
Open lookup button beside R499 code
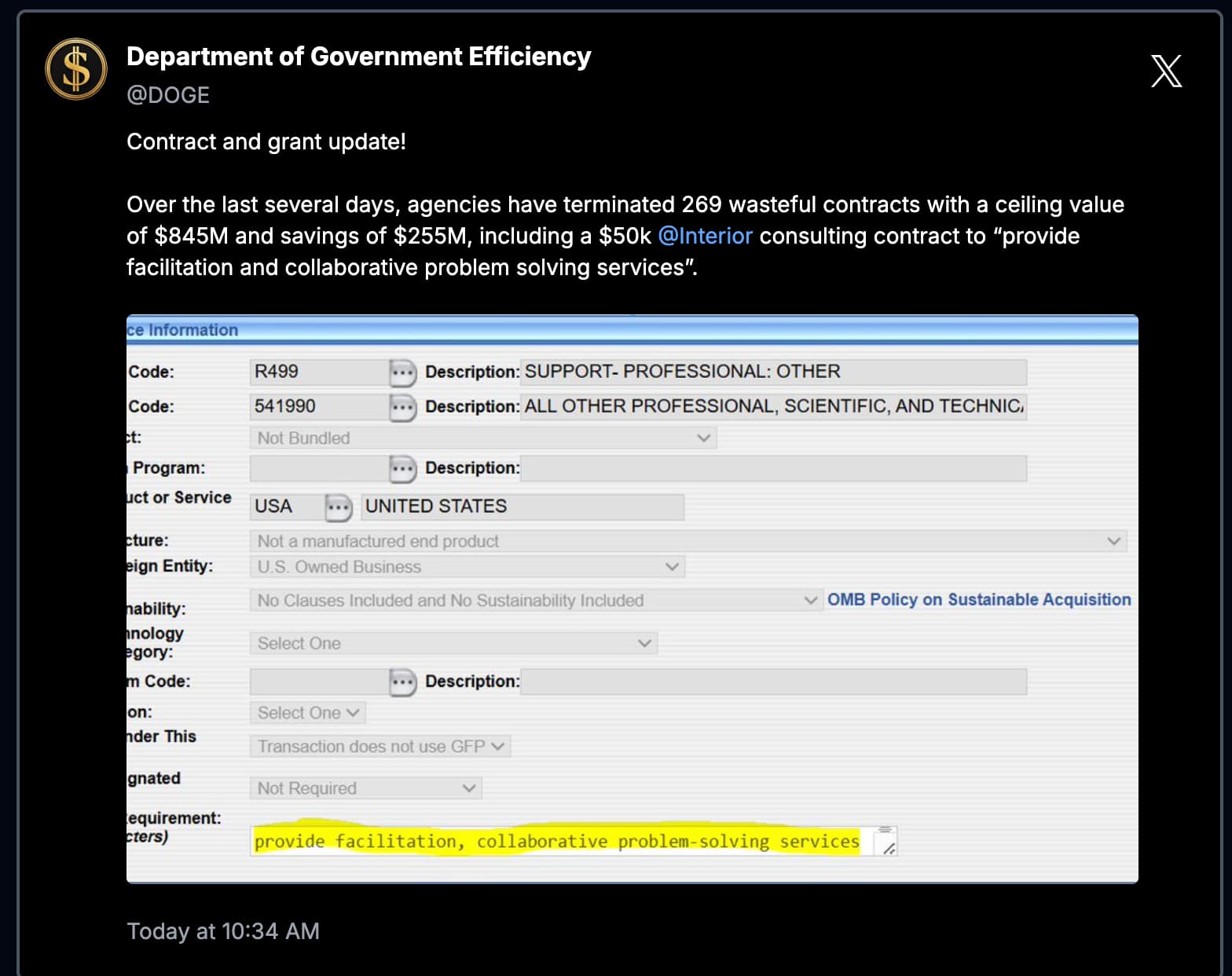click(x=402, y=372)
